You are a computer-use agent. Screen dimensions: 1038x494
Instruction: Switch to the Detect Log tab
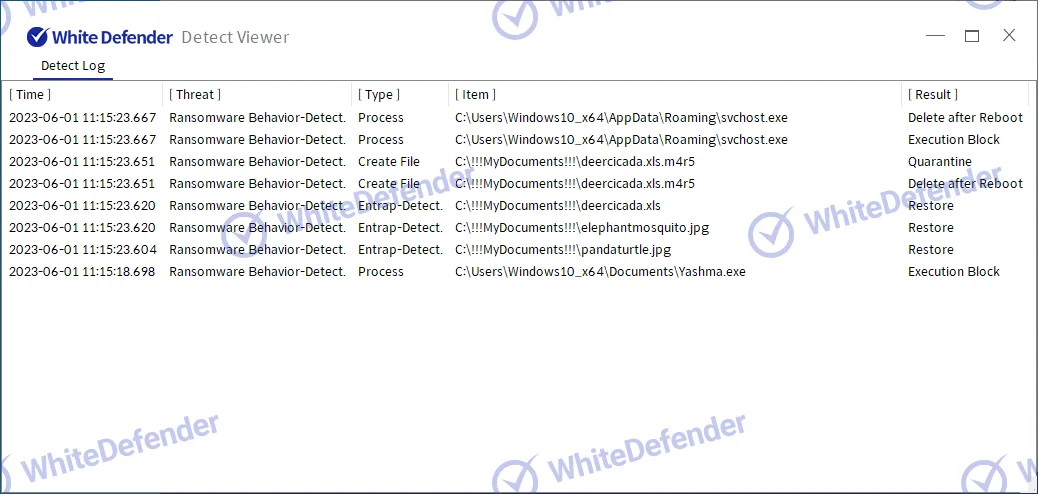[72, 66]
